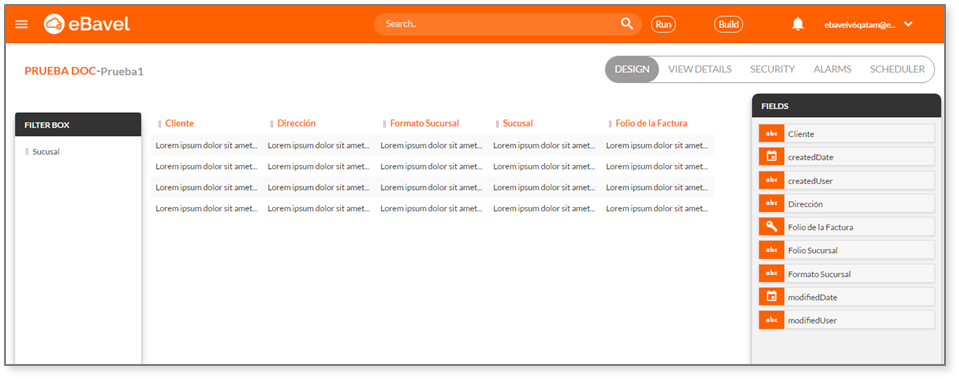Select the Dirección field label in the Fields panel
The image size is (959, 379).
(805, 204)
